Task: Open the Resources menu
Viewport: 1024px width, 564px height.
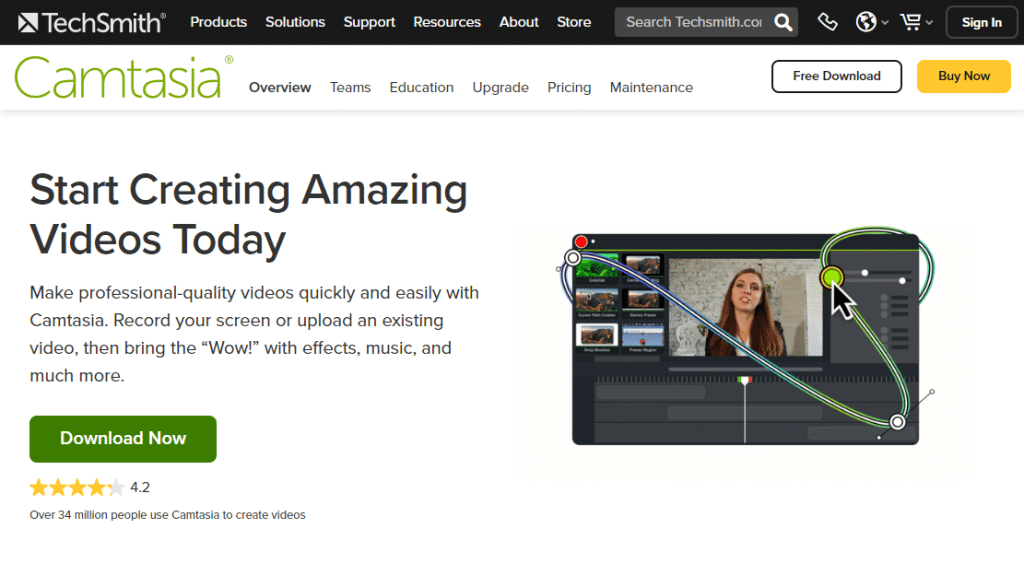Action: [447, 22]
